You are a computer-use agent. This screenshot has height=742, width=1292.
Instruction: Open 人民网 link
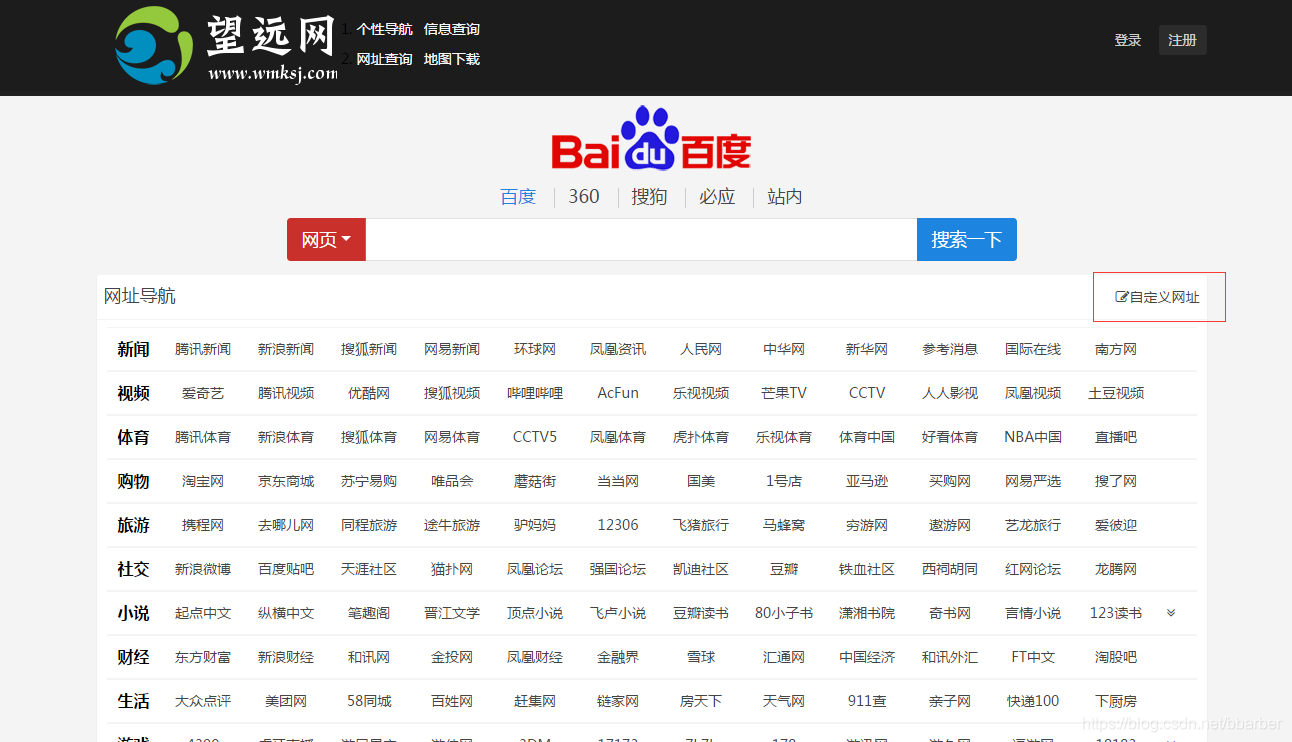click(701, 349)
